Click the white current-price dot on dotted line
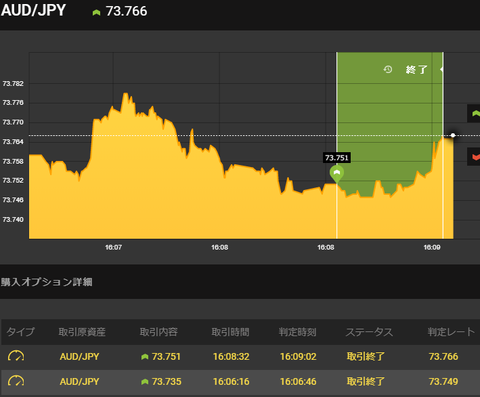480x397 pixels. point(453,135)
